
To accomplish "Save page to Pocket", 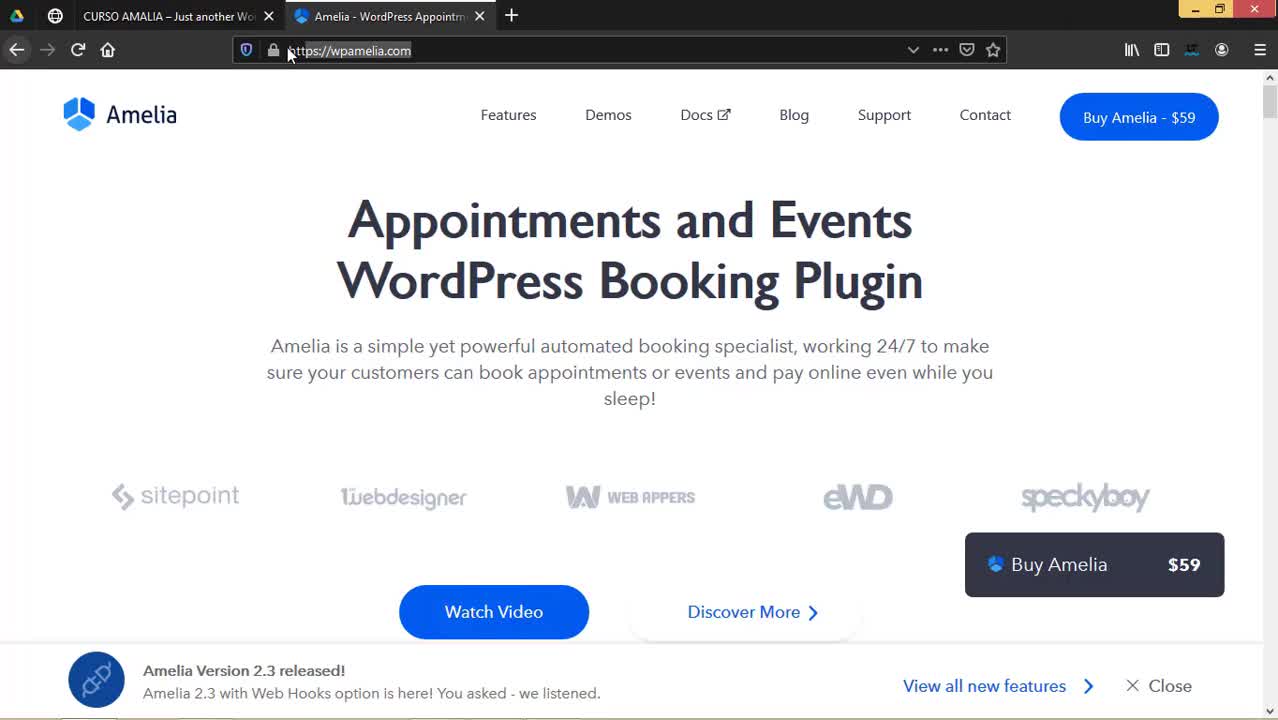I will [x=967, y=50].
